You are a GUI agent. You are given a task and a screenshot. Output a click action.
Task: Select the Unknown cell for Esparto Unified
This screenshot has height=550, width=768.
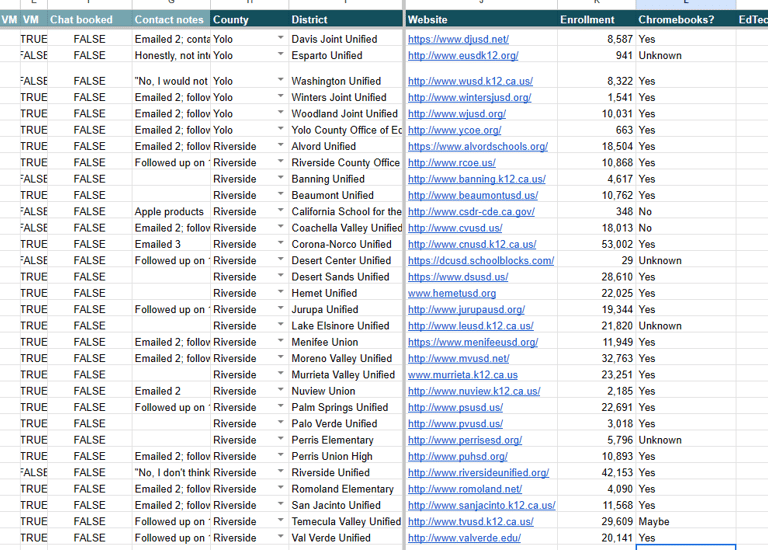pyautogui.click(x=686, y=55)
